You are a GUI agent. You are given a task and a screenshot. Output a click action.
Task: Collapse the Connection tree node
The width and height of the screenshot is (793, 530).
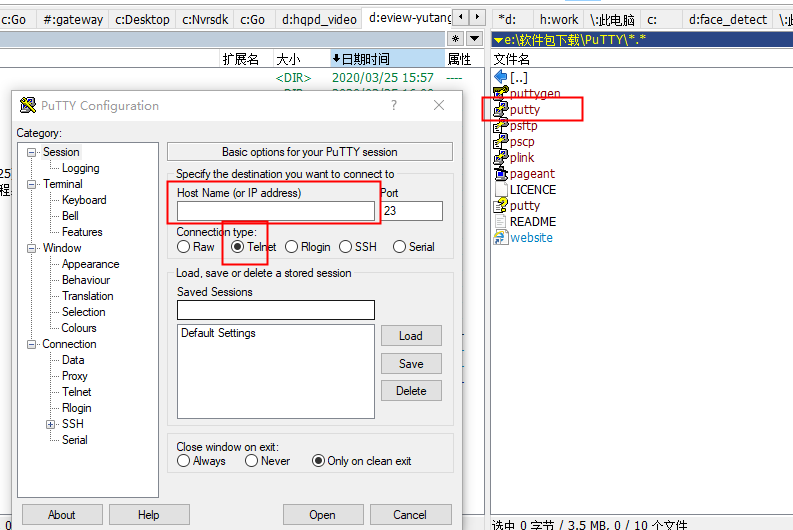31,344
